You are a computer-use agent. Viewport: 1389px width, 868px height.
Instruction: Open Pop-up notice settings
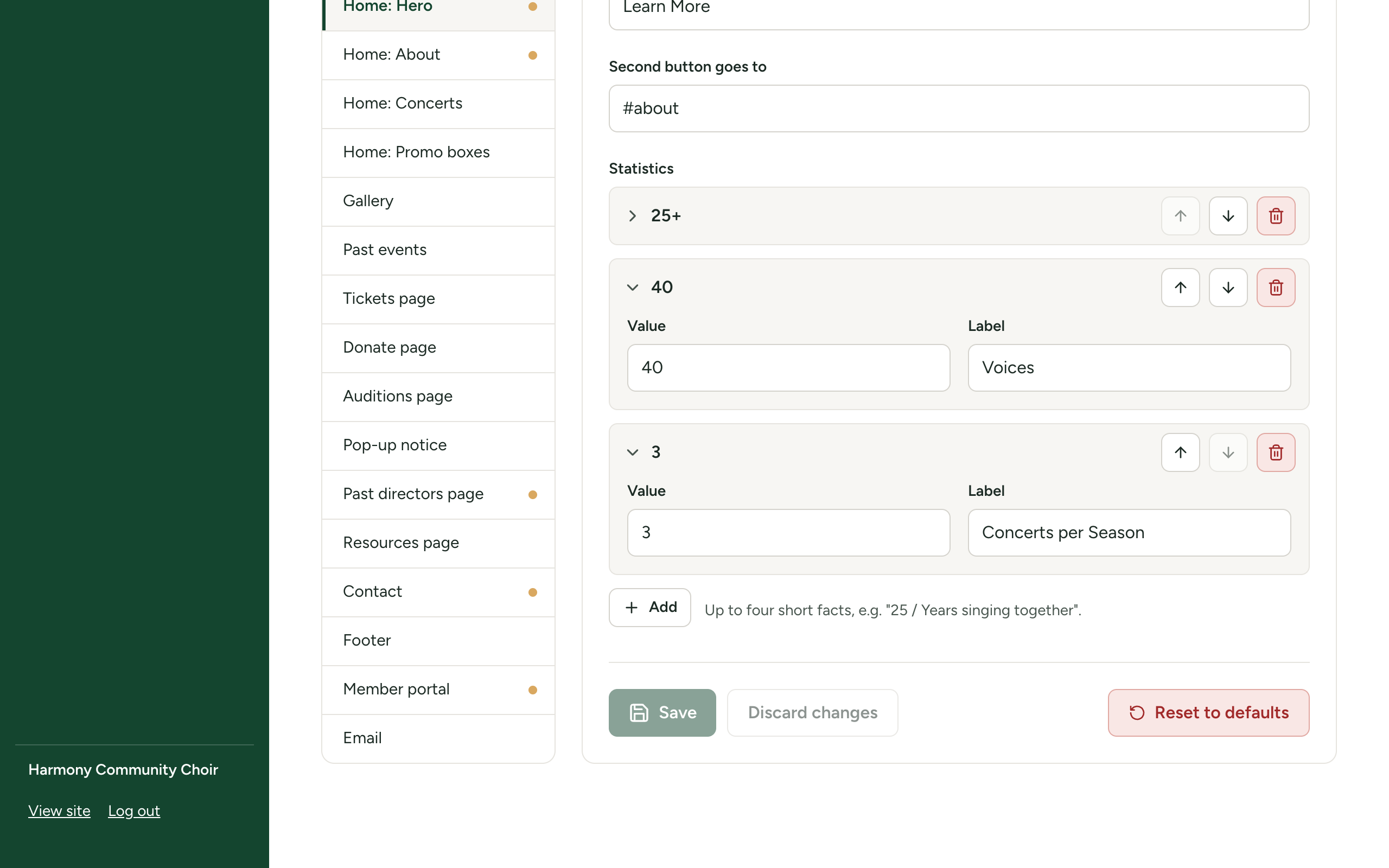pos(438,445)
